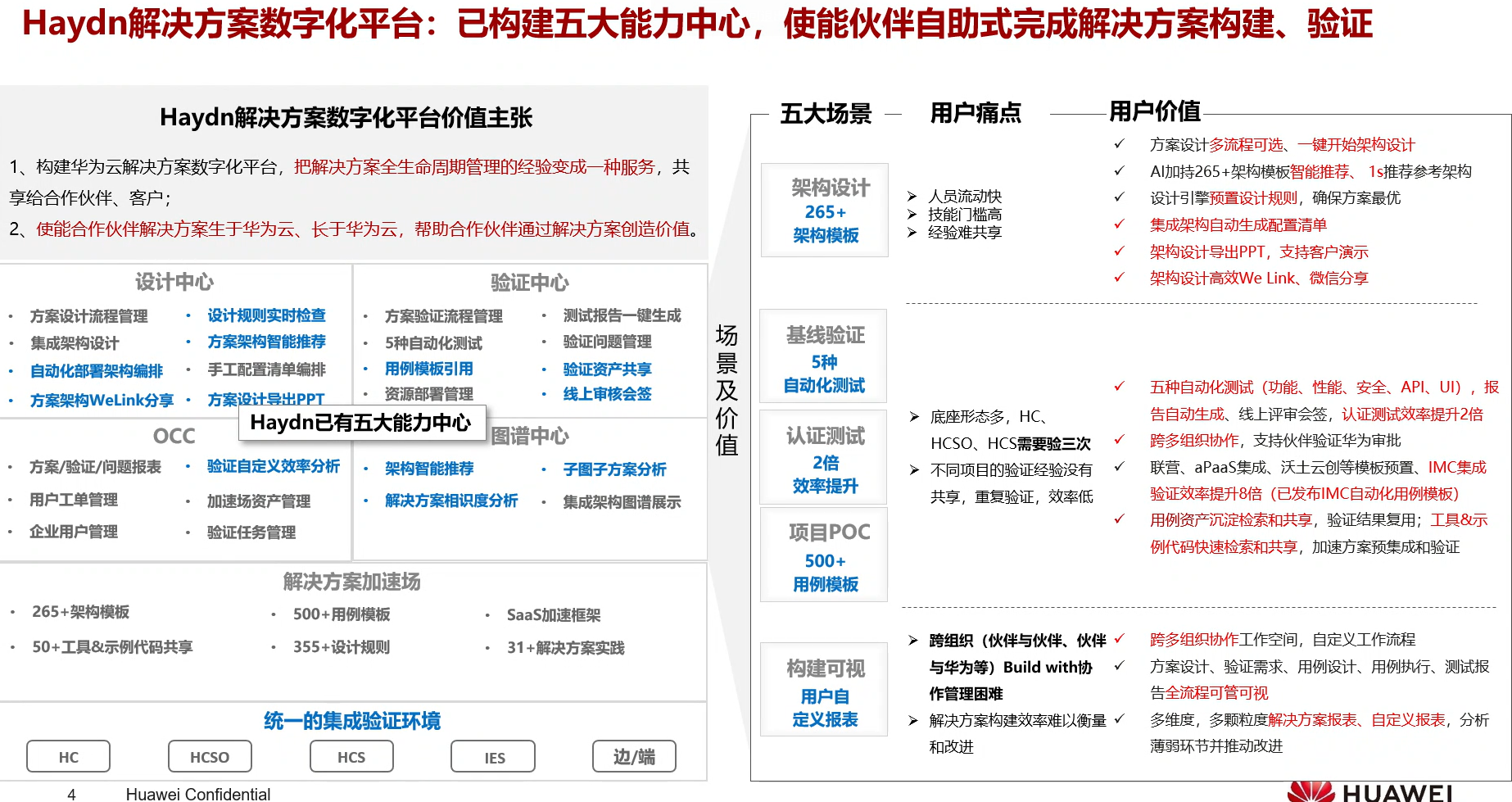This screenshot has height=802, width=1512.
Task: Click the 用户痛点 column header
Action: click(x=976, y=113)
